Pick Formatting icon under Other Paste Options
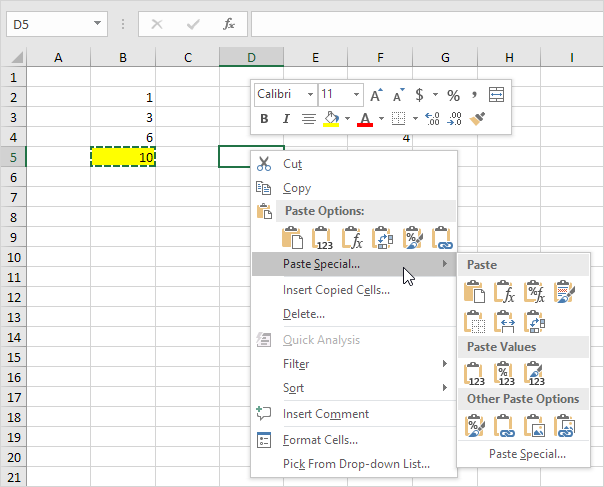The width and height of the screenshot is (604, 487). (474, 426)
